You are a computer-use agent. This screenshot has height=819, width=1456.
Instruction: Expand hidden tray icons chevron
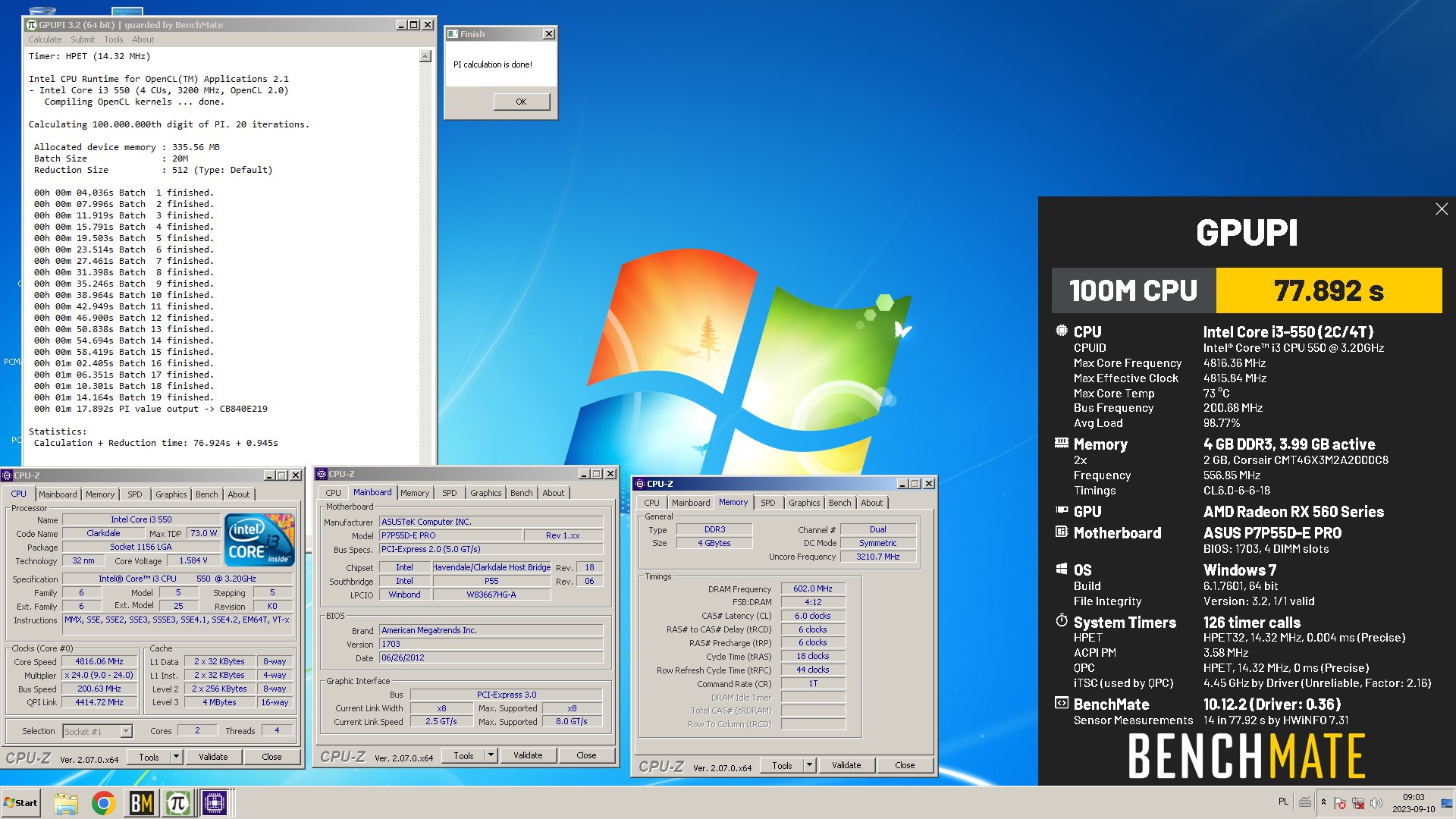pyautogui.click(x=1323, y=802)
